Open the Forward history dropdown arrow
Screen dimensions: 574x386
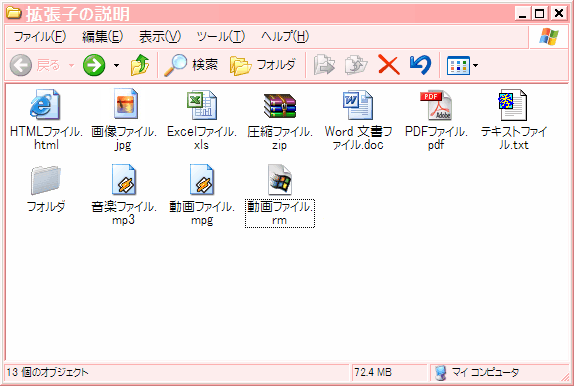(116, 66)
